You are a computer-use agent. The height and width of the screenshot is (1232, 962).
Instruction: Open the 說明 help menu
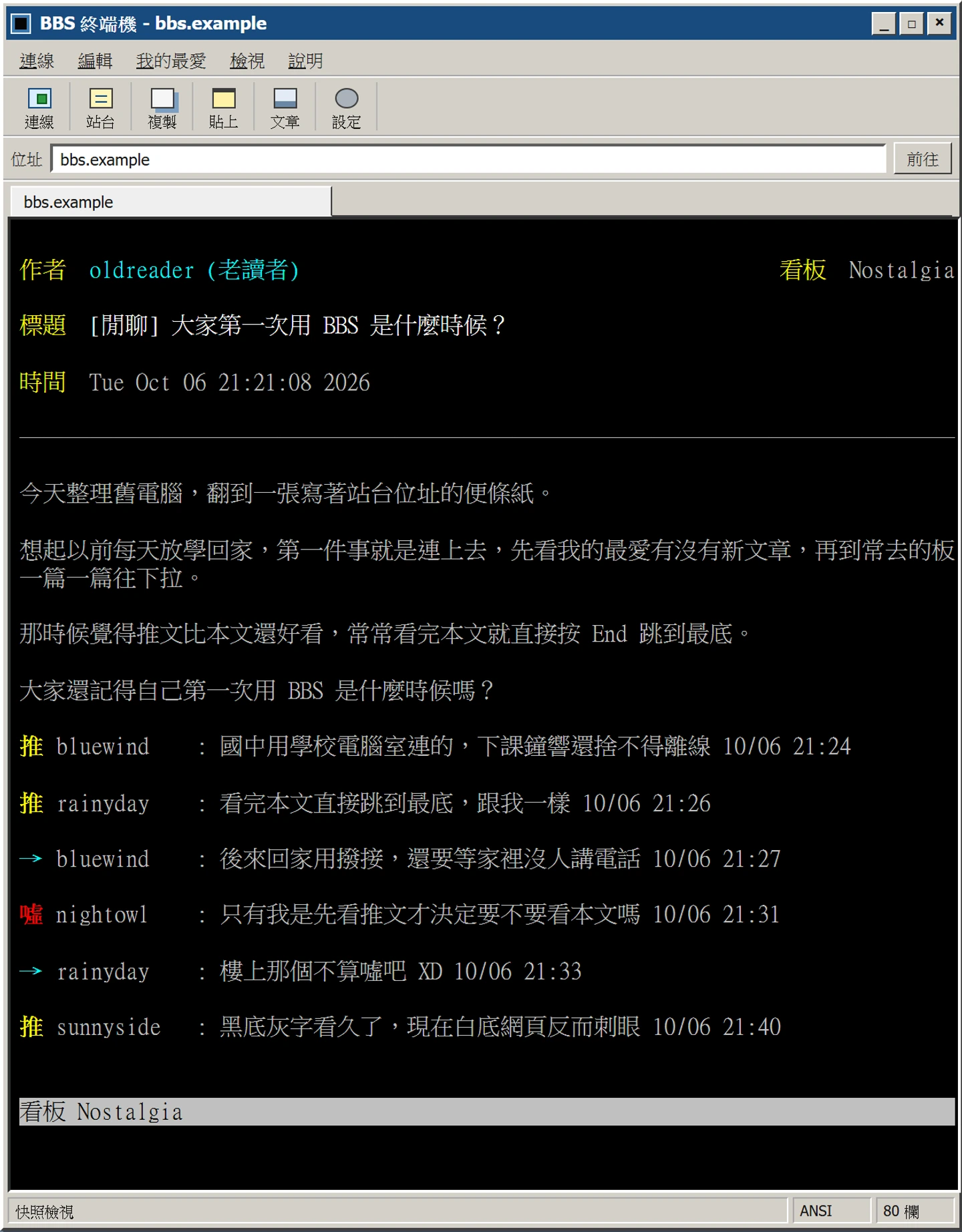click(305, 61)
